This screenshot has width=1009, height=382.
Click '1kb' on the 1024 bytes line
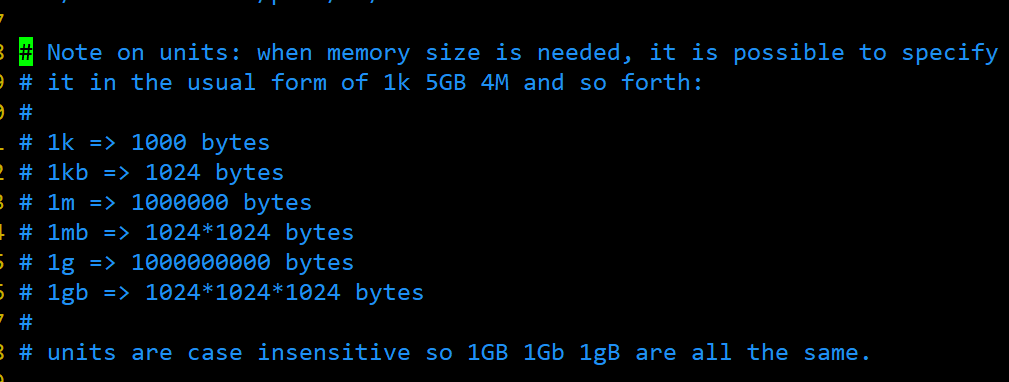click(x=68, y=172)
